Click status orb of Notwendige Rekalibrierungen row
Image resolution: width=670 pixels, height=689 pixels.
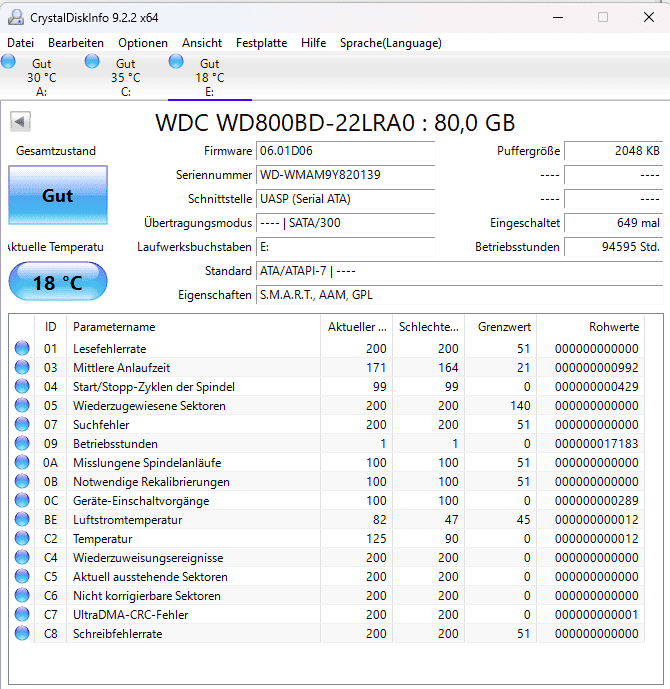coord(22,482)
